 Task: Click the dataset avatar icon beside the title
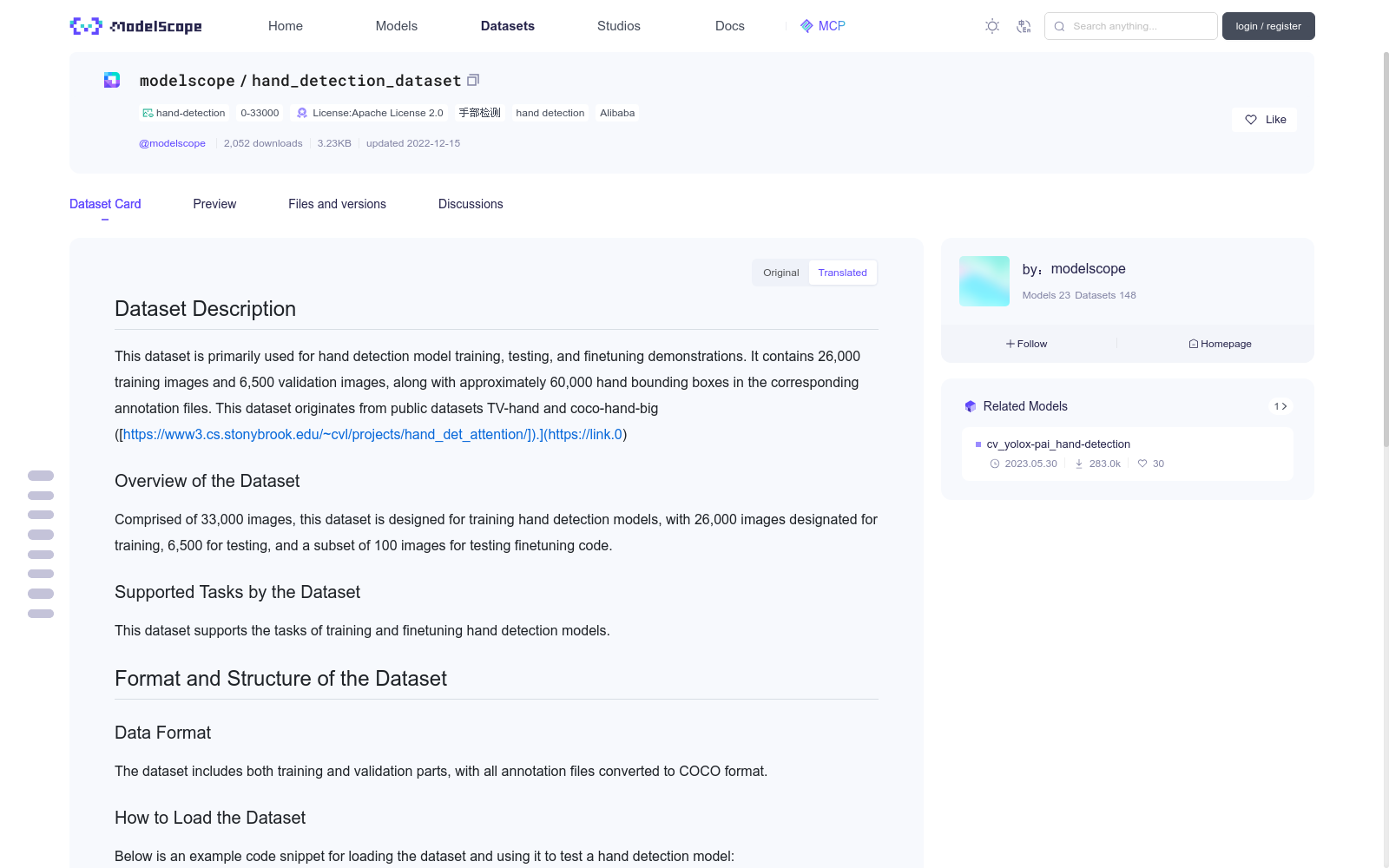tap(112, 80)
